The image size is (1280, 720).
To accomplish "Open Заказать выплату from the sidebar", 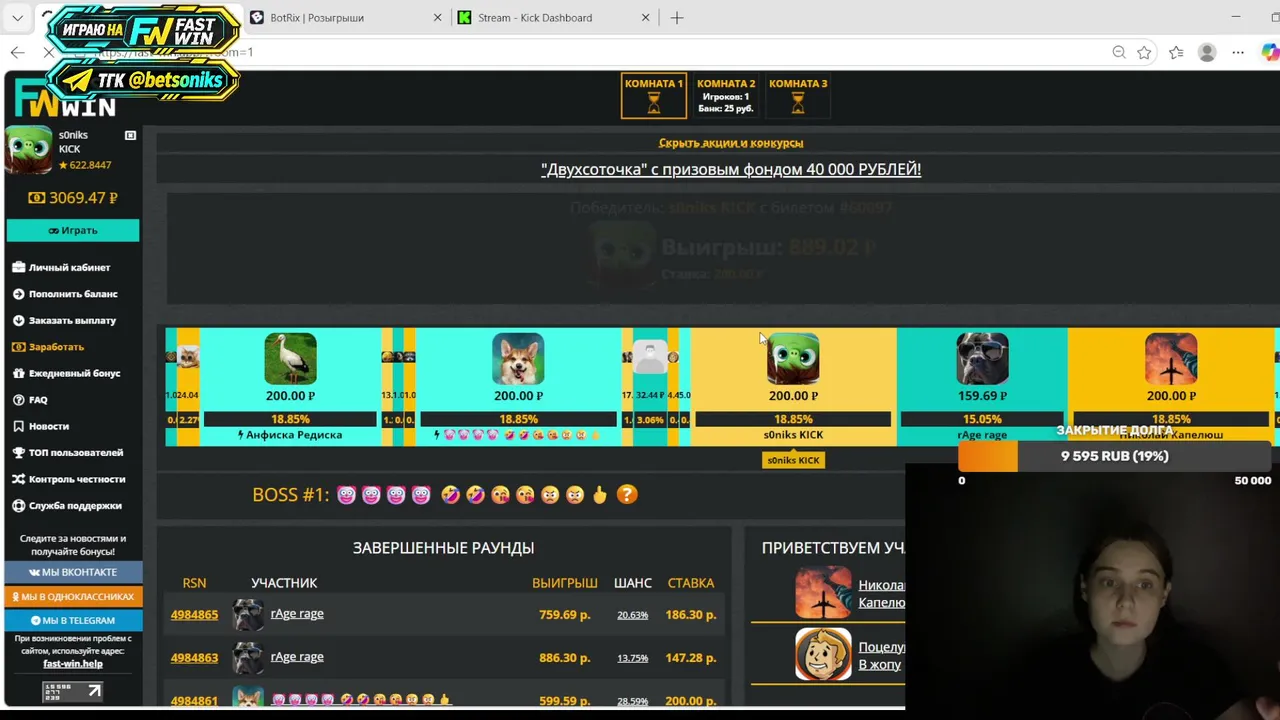I will tap(64, 320).
